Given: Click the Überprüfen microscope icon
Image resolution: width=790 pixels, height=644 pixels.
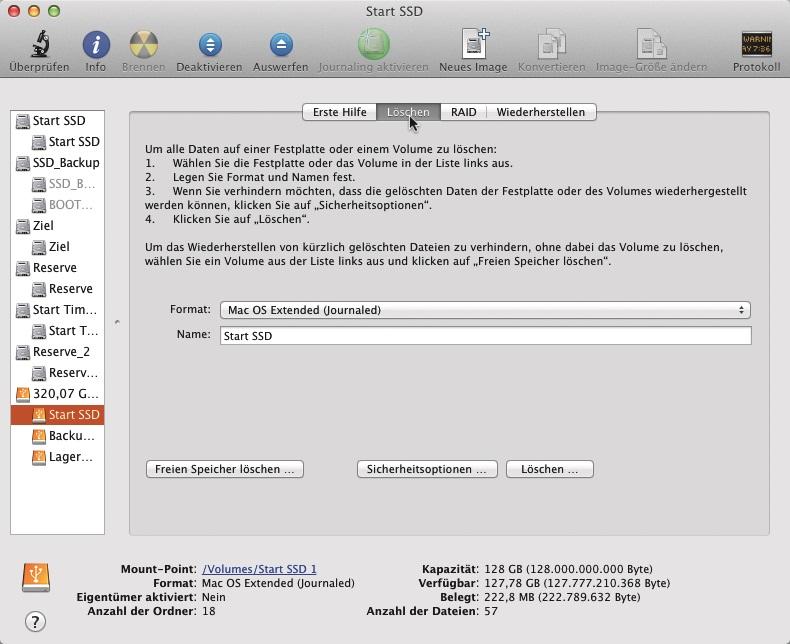Looking at the screenshot, I should 40,44.
